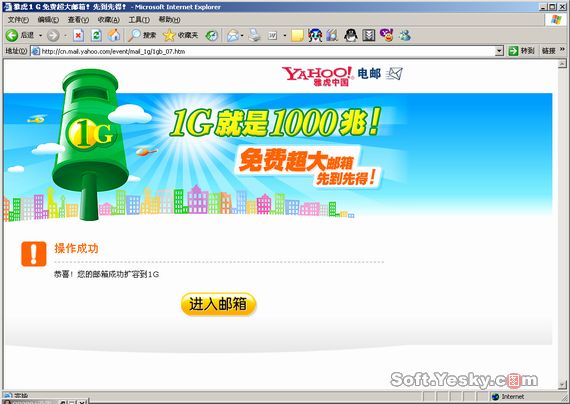
Task: Open the address bar URL dropdown
Action: (499, 51)
